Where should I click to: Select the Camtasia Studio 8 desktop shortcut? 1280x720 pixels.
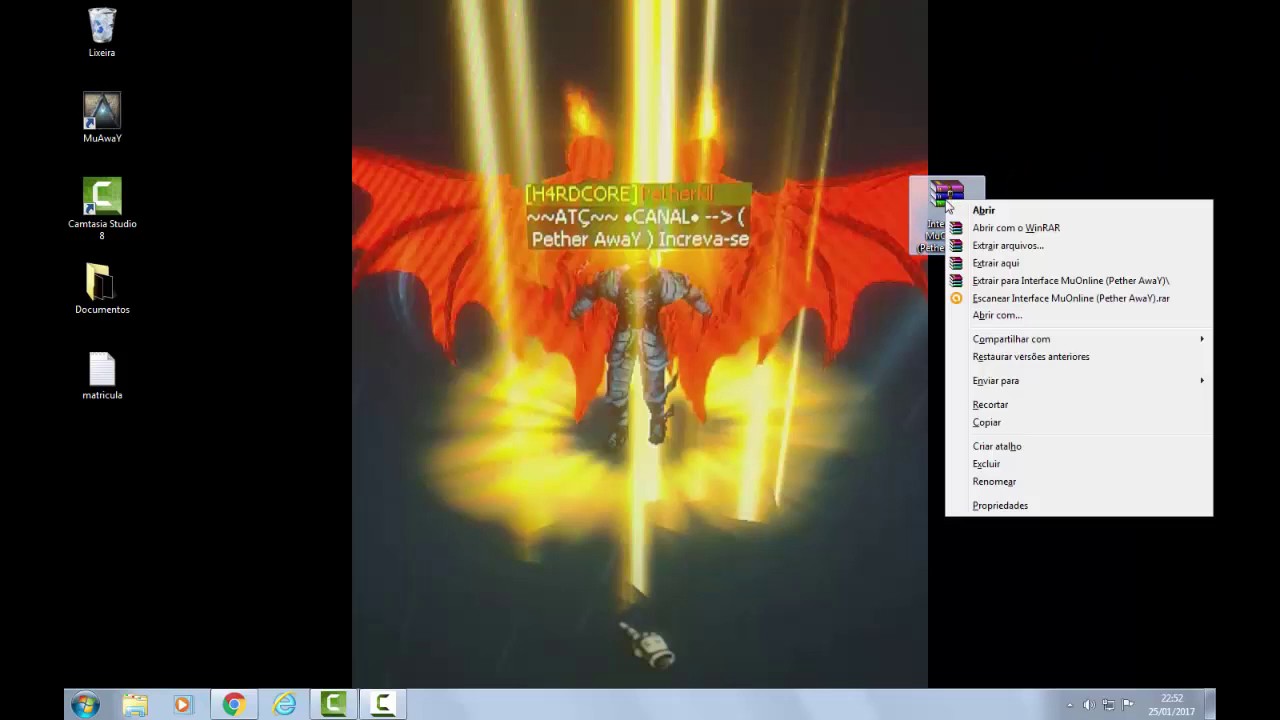pyautogui.click(x=102, y=208)
